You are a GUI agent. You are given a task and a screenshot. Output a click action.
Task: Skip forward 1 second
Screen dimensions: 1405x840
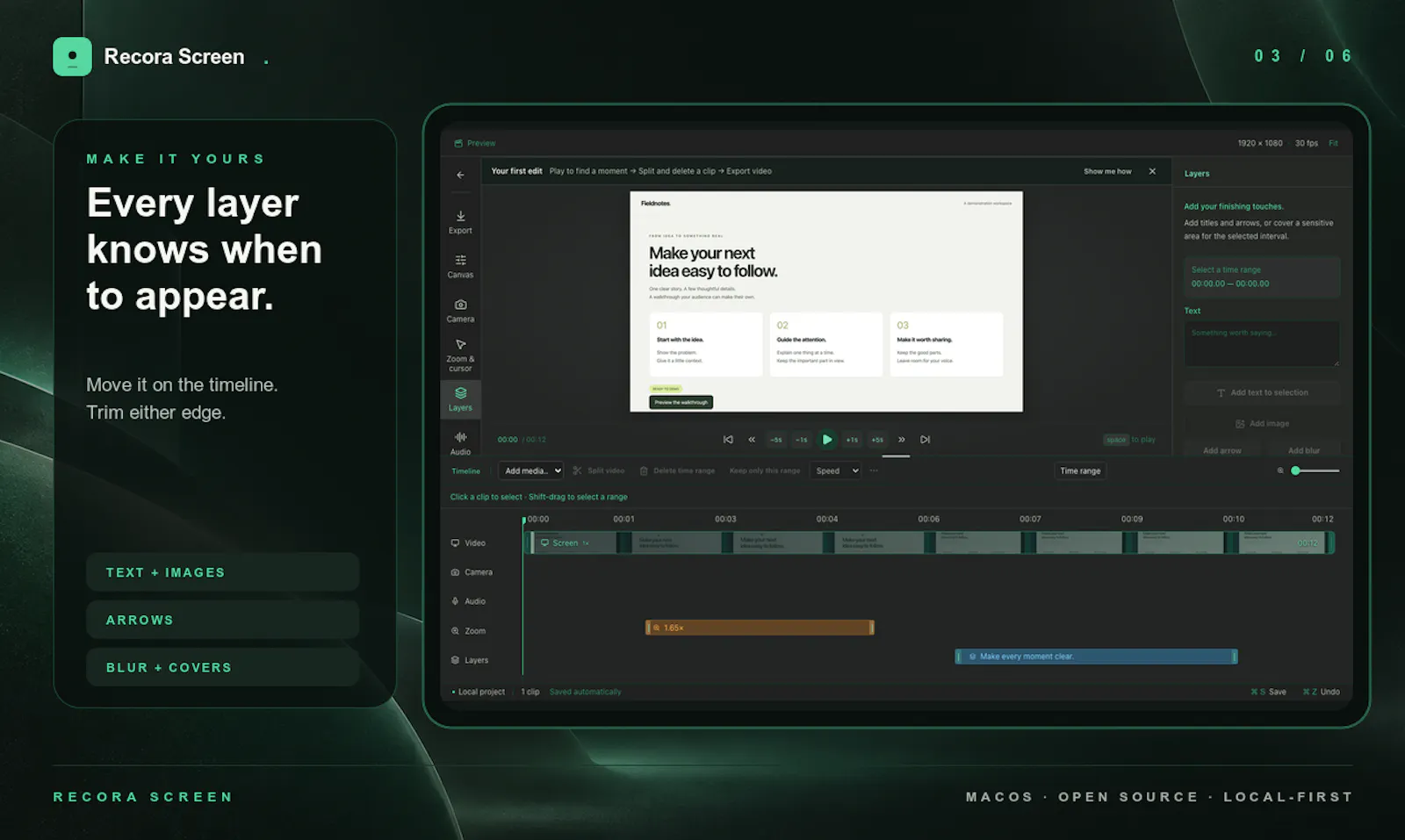click(x=852, y=440)
